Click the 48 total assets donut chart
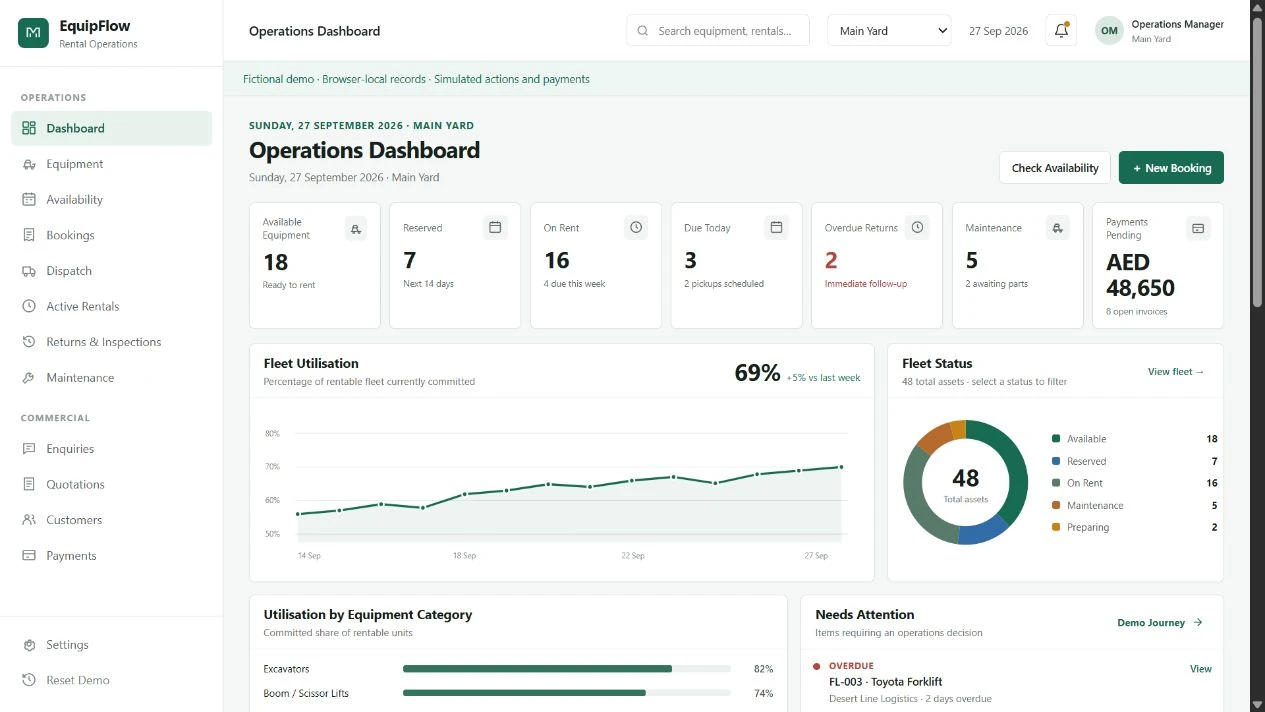The image size is (1265, 712). (965, 482)
